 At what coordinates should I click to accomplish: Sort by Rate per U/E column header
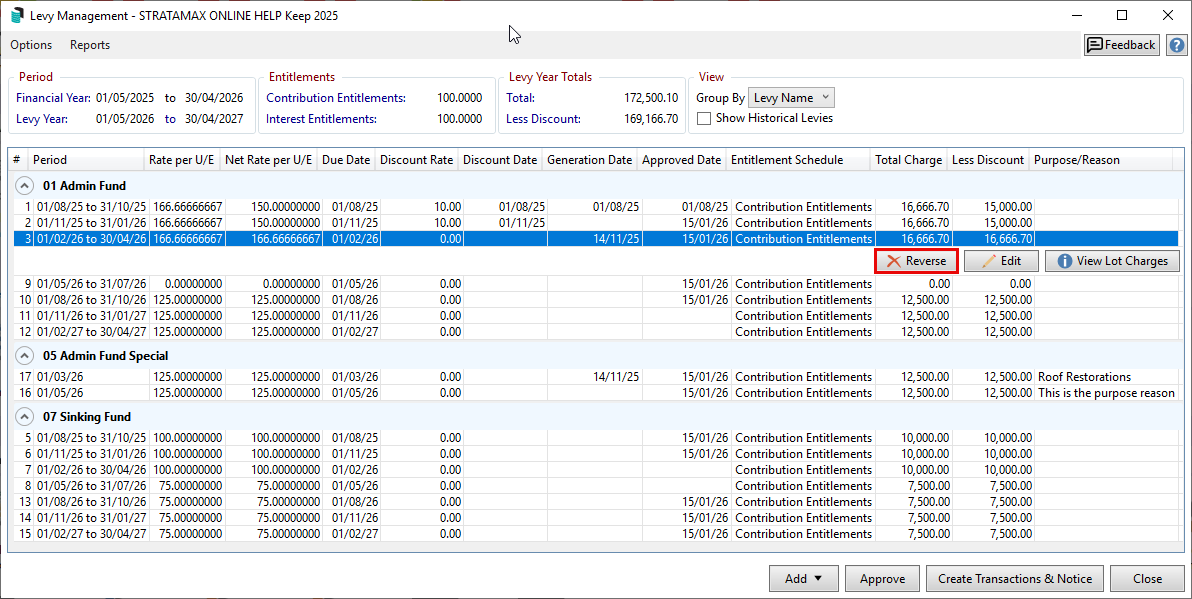click(x=182, y=160)
